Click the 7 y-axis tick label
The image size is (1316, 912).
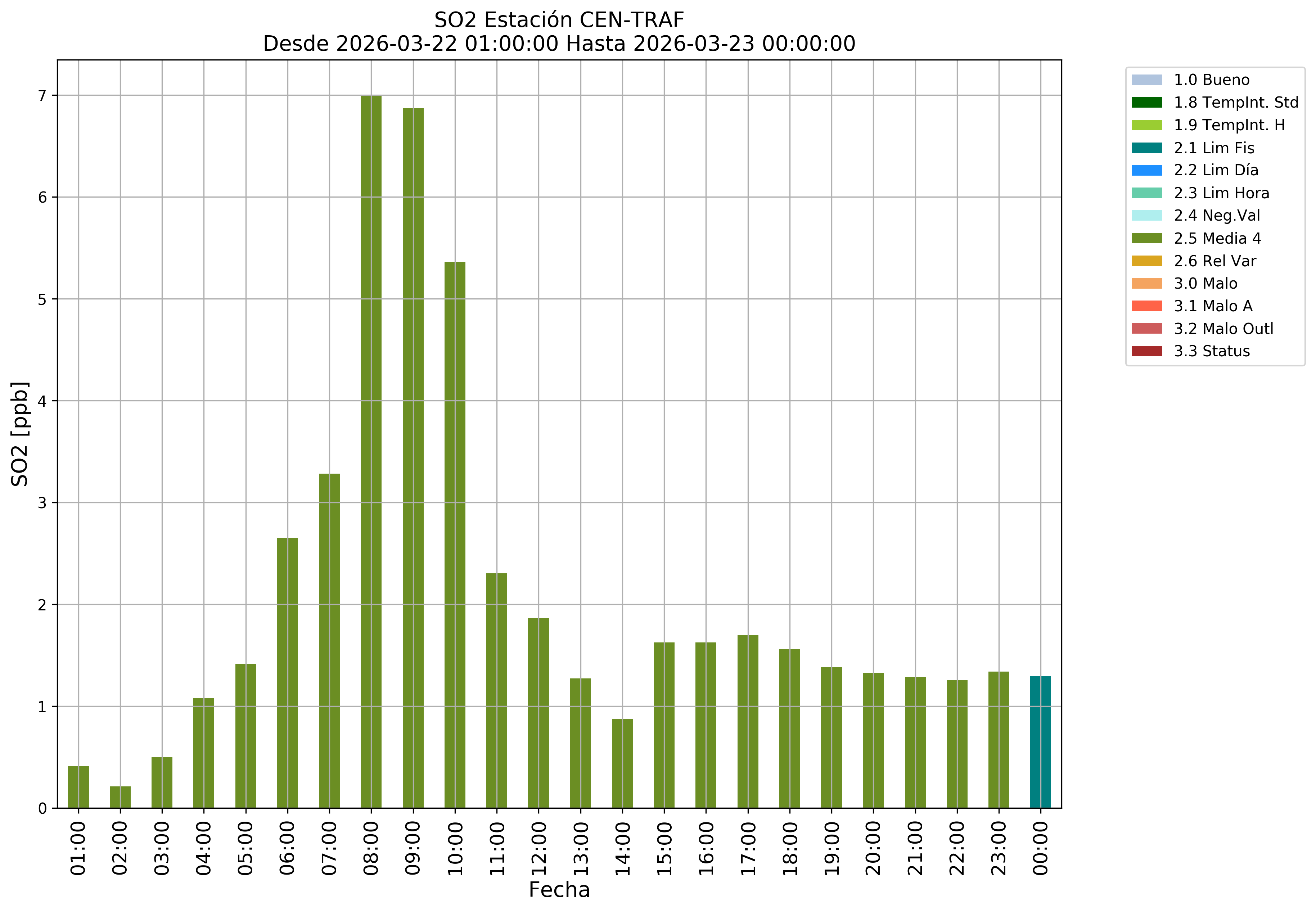pos(42,96)
